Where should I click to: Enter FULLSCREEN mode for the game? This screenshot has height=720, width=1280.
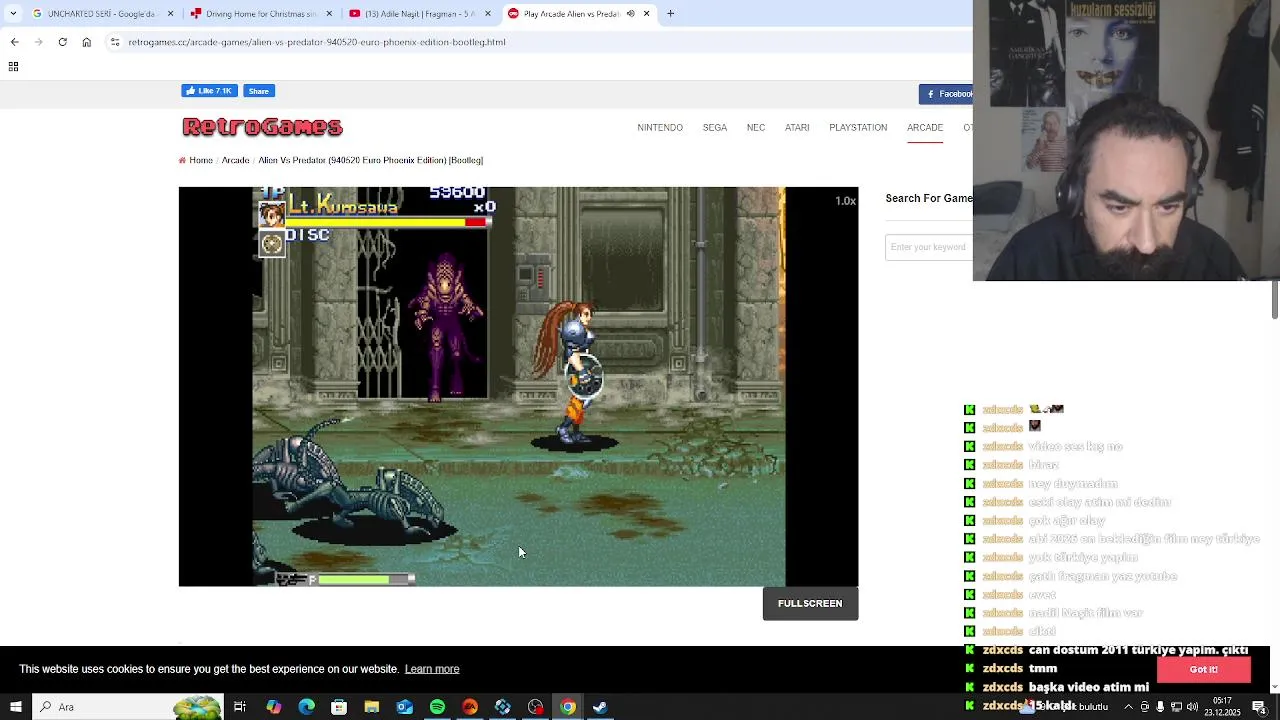point(810,603)
